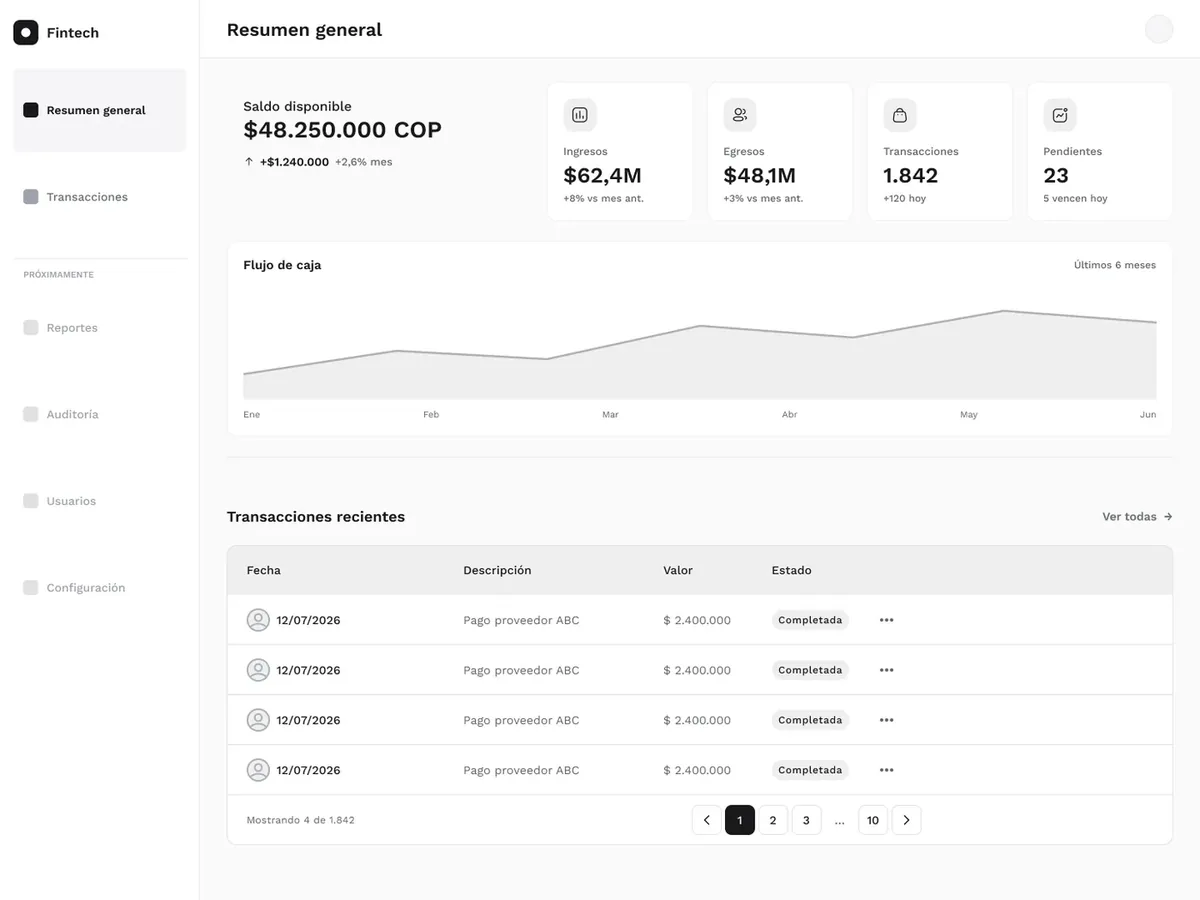This screenshot has width=1200, height=900.
Task: Click the avatar icon in the fourth transaction row
Action: point(258,770)
